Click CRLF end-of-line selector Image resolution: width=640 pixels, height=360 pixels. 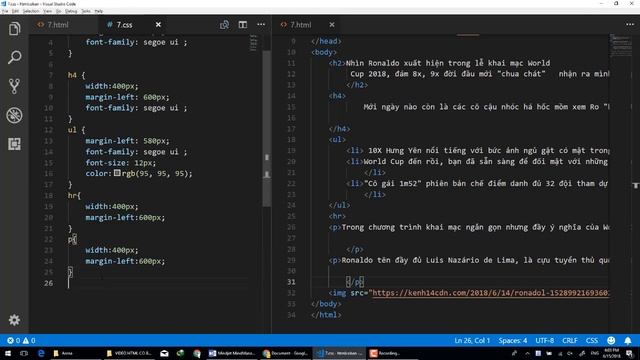pos(570,340)
